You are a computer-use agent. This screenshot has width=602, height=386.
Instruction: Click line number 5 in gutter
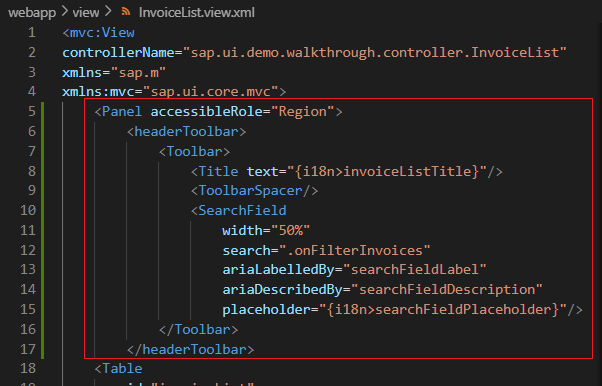(x=32, y=111)
